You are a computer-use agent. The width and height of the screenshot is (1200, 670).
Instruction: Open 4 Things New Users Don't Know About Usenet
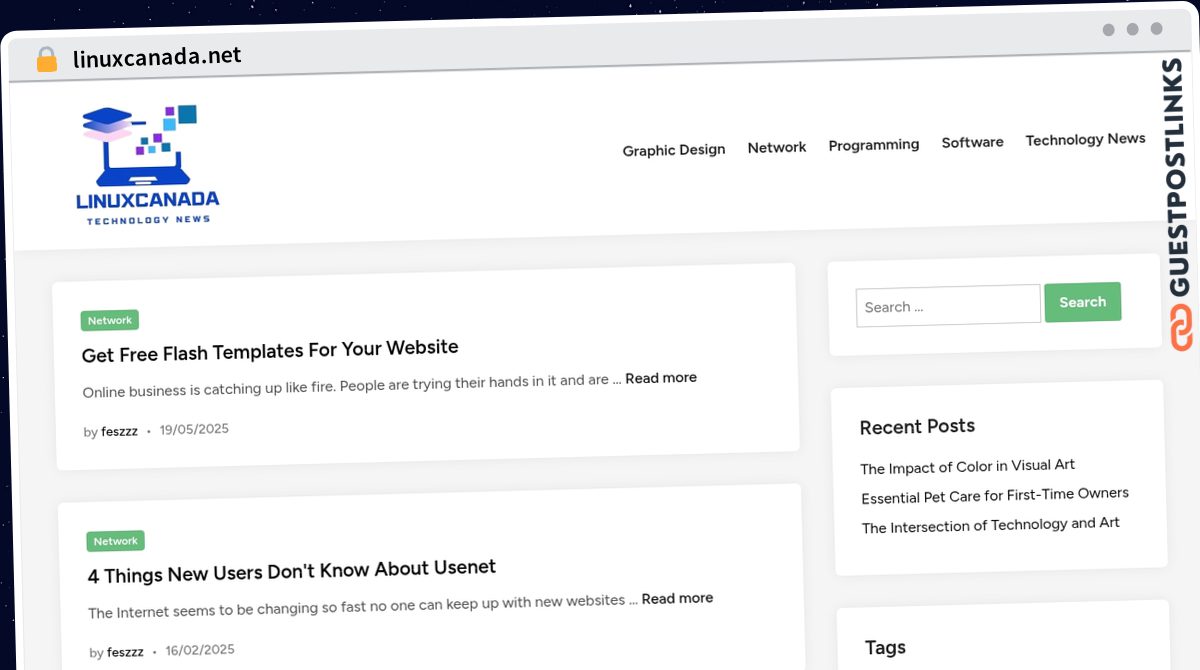pyautogui.click(x=292, y=572)
